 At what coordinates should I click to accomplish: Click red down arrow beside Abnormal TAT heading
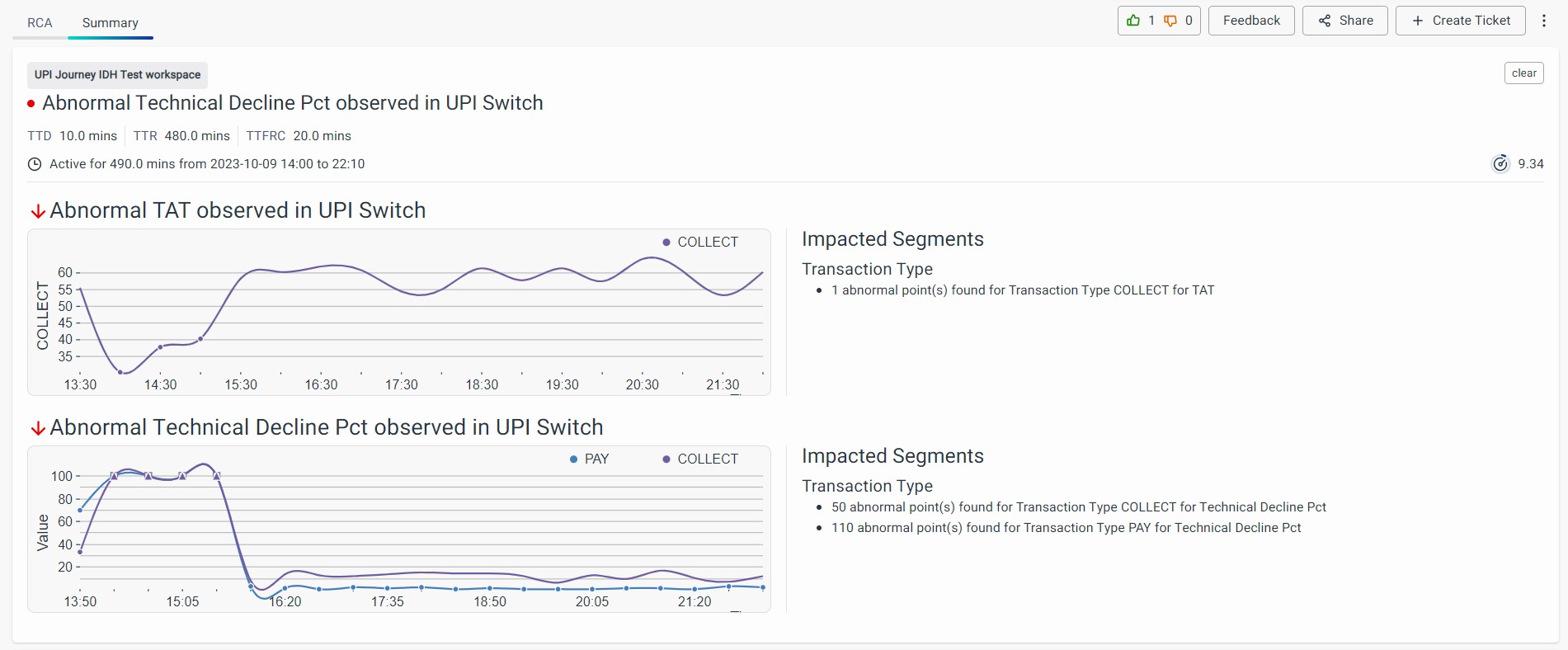point(38,212)
